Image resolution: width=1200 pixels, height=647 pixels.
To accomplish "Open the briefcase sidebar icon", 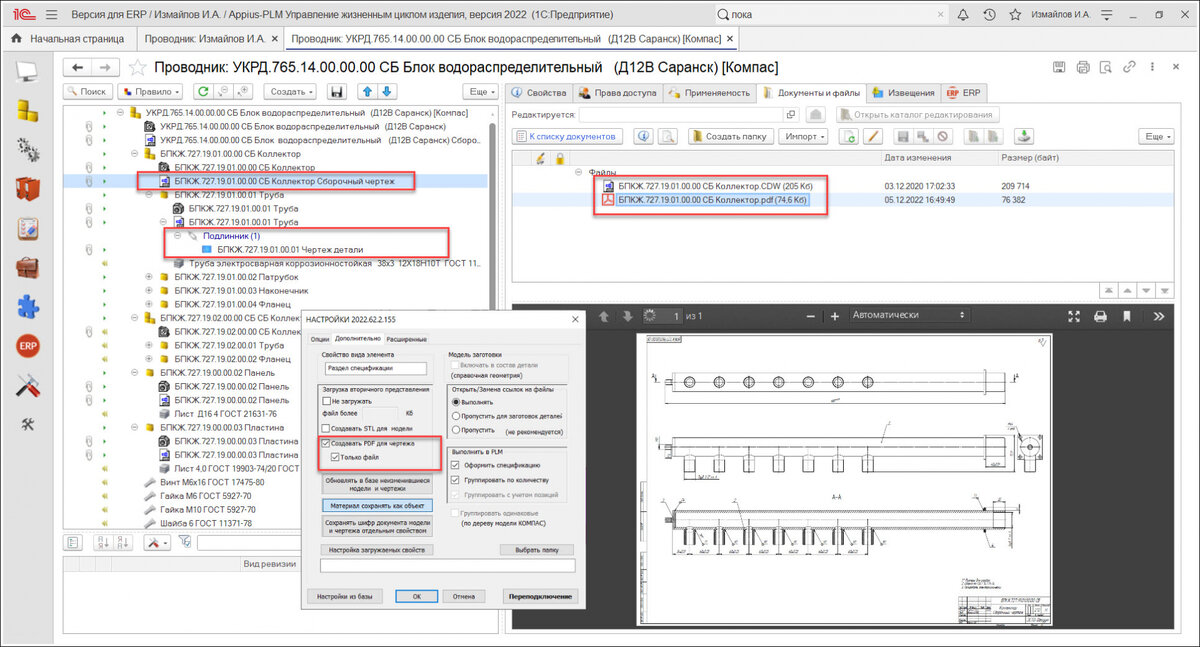I will (28, 267).
